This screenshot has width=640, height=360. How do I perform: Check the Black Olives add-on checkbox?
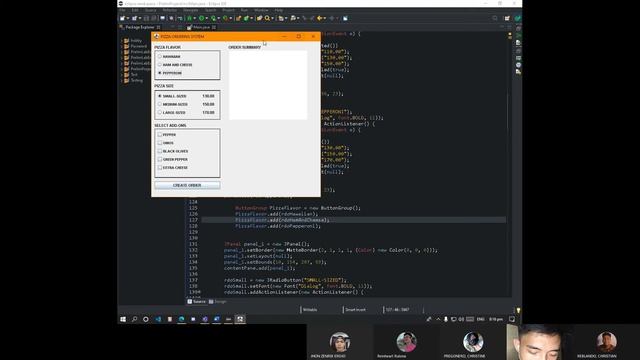pyautogui.click(x=160, y=151)
